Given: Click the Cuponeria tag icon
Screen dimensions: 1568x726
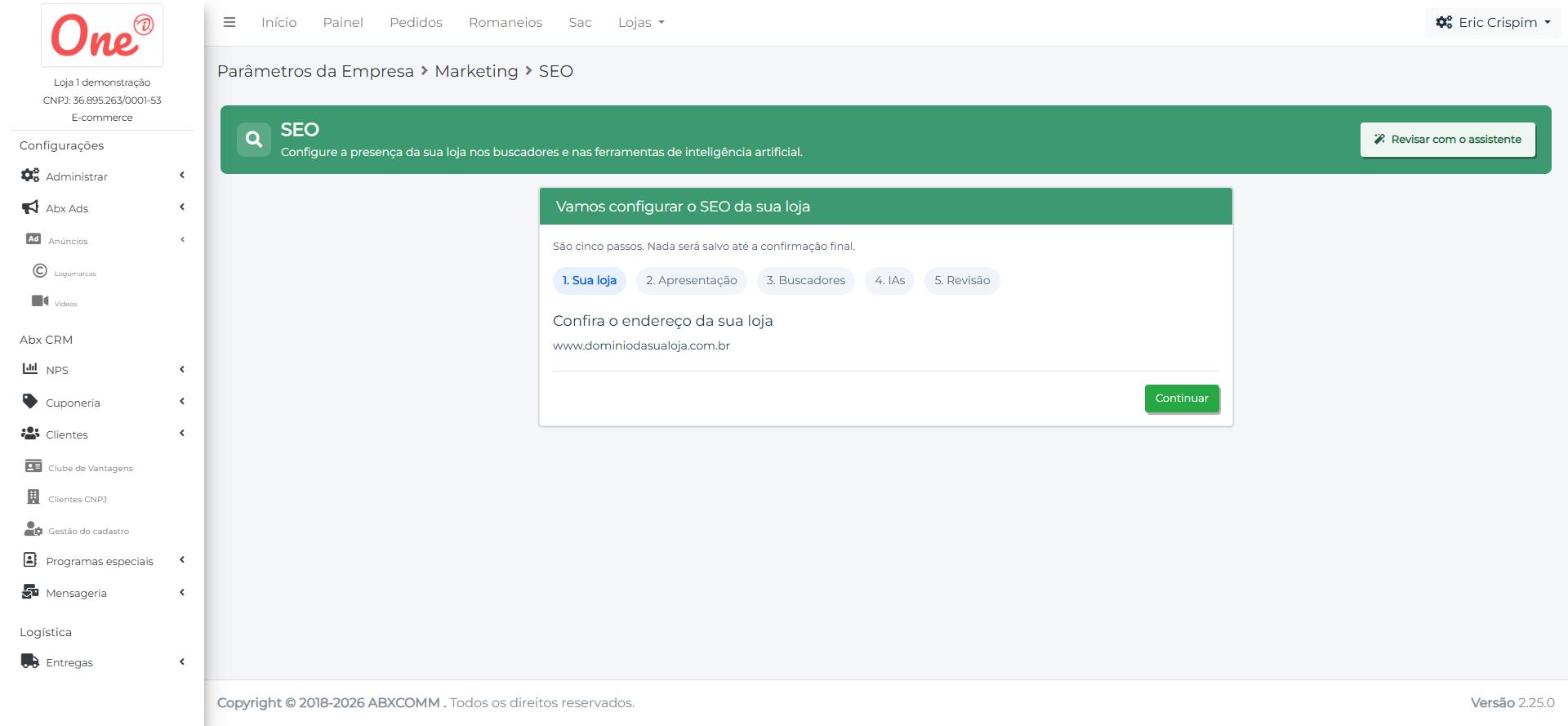Looking at the screenshot, I should tap(30, 402).
